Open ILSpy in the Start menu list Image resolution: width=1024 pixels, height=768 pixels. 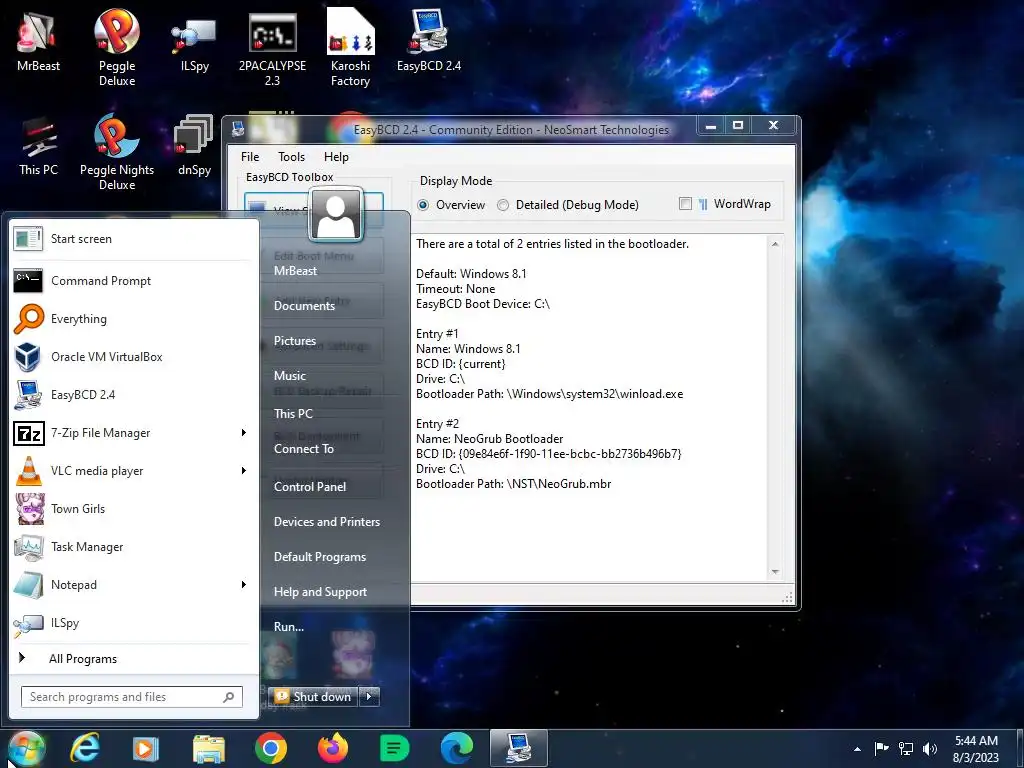point(131,623)
